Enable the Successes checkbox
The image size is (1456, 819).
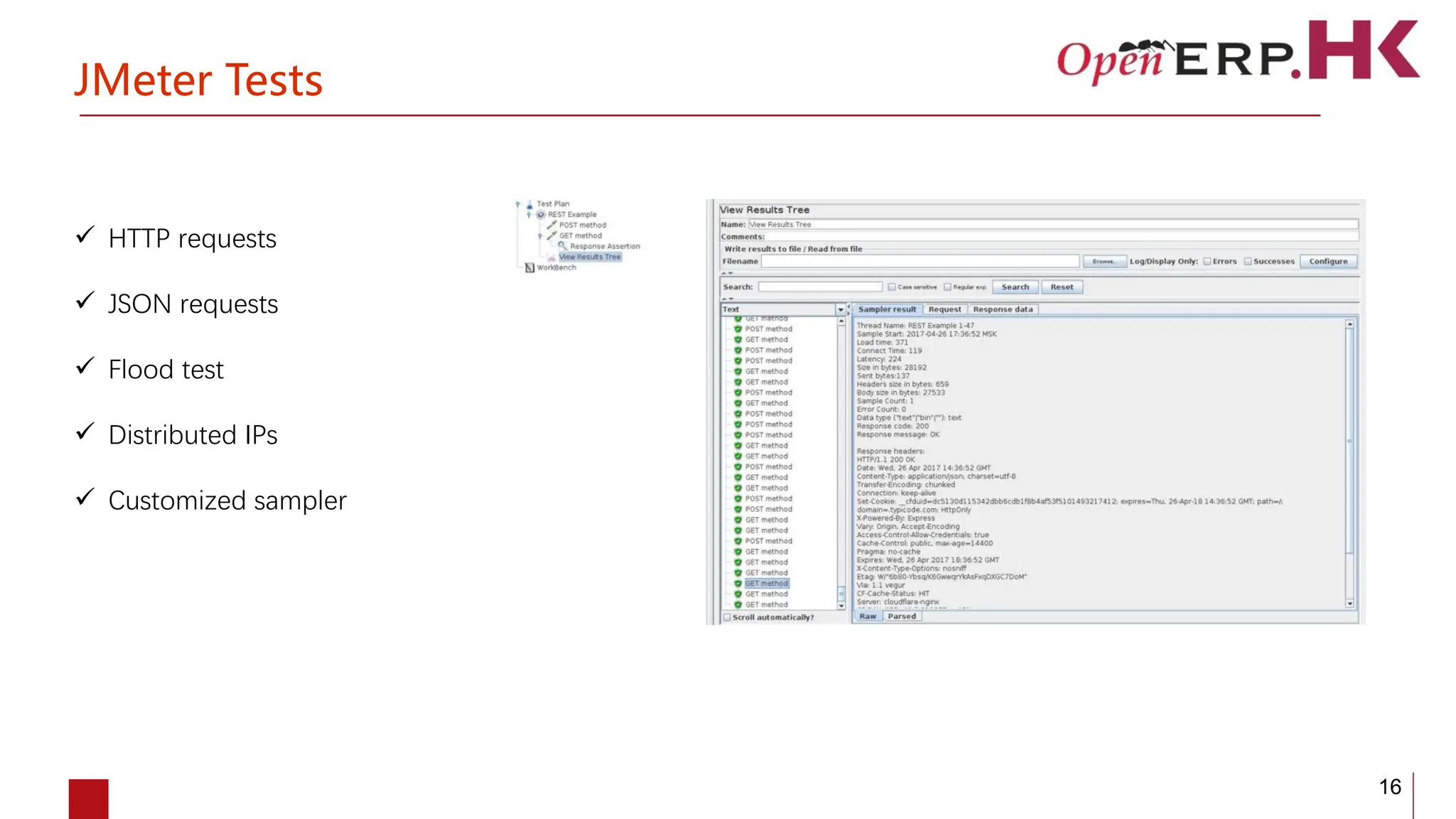click(1248, 262)
